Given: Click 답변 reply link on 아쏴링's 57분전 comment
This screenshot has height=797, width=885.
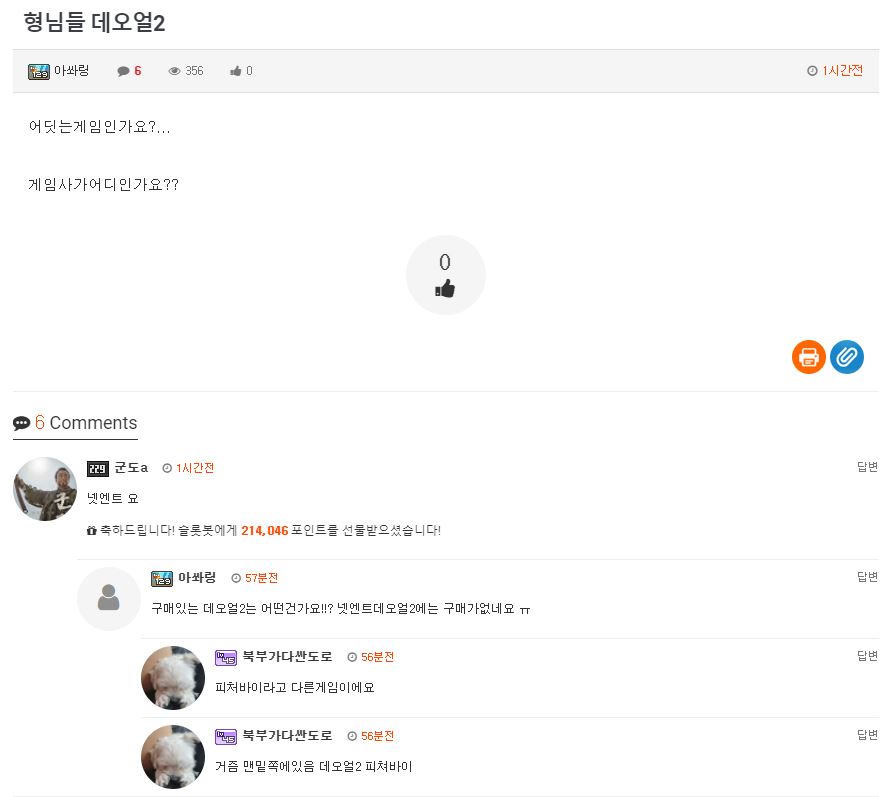Looking at the screenshot, I should pyautogui.click(x=867, y=577).
